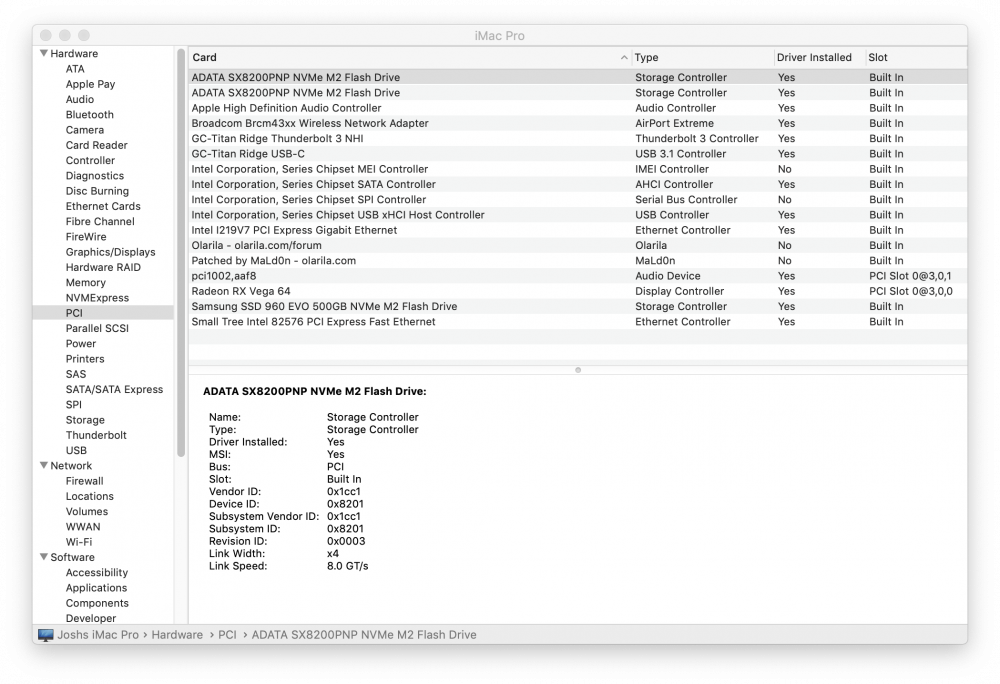1000x684 pixels.
Task: Click PCI in the path bar
Action: click(227, 635)
